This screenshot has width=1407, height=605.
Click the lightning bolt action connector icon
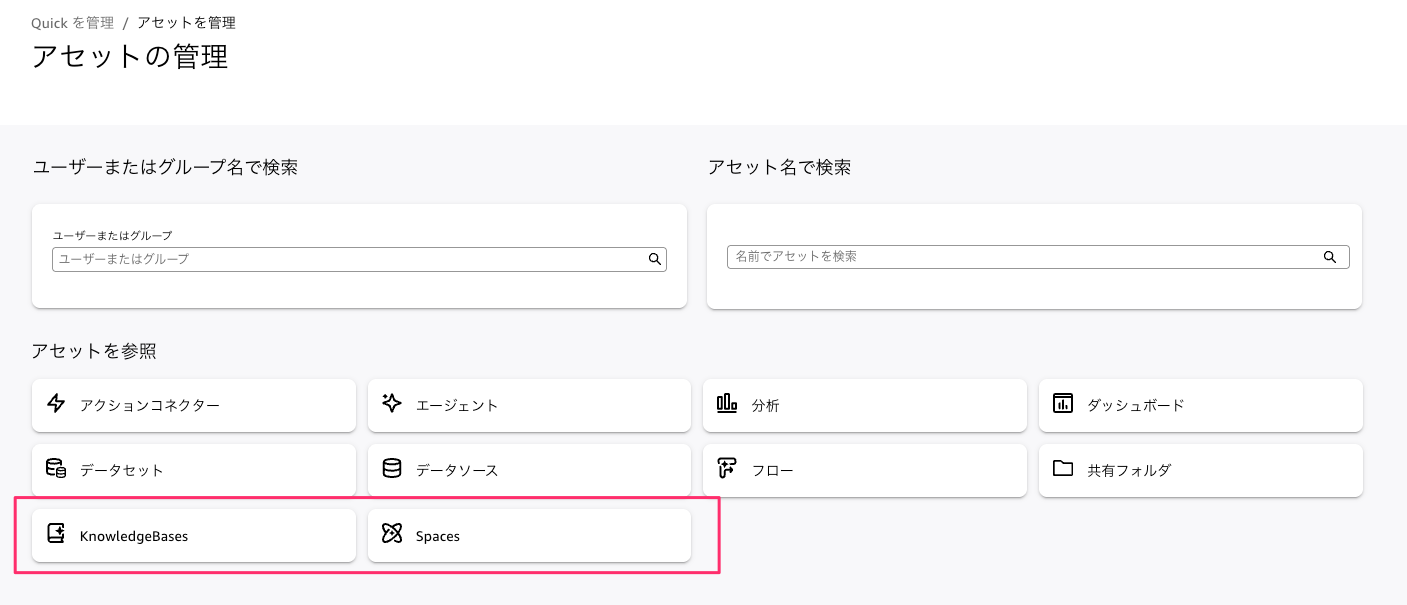[56, 404]
